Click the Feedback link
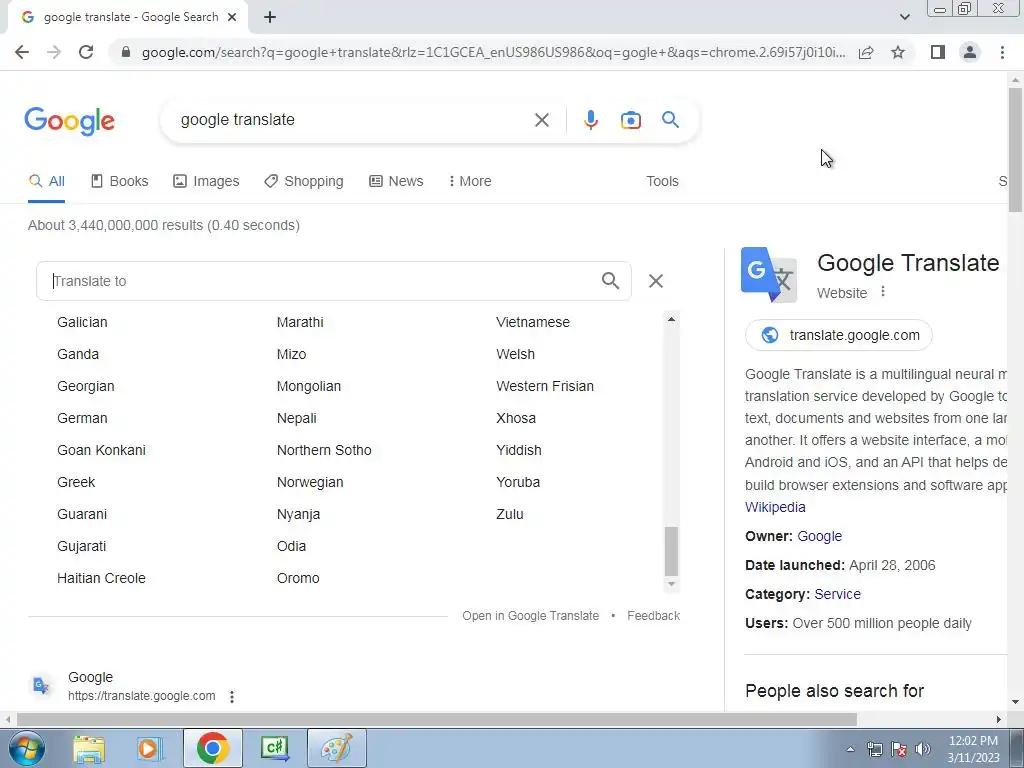Screen dimensions: 1024x768 click(653, 616)
